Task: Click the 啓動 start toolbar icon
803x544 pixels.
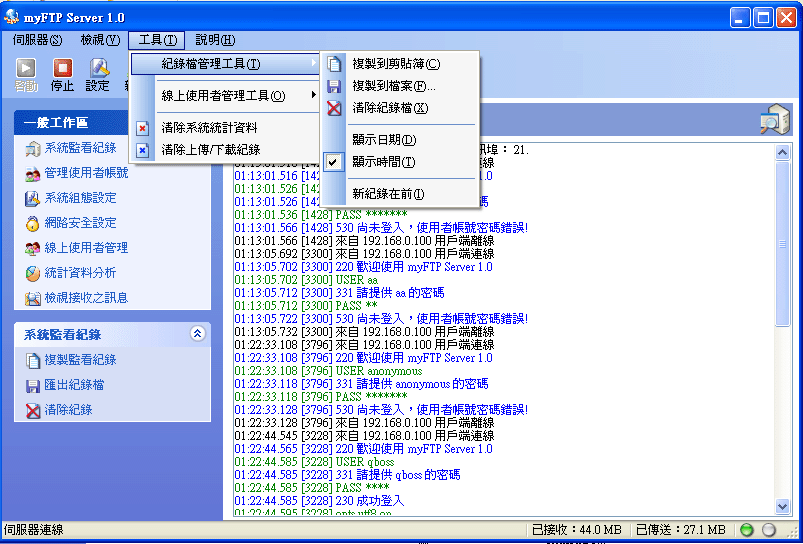Action: [26, 68]
